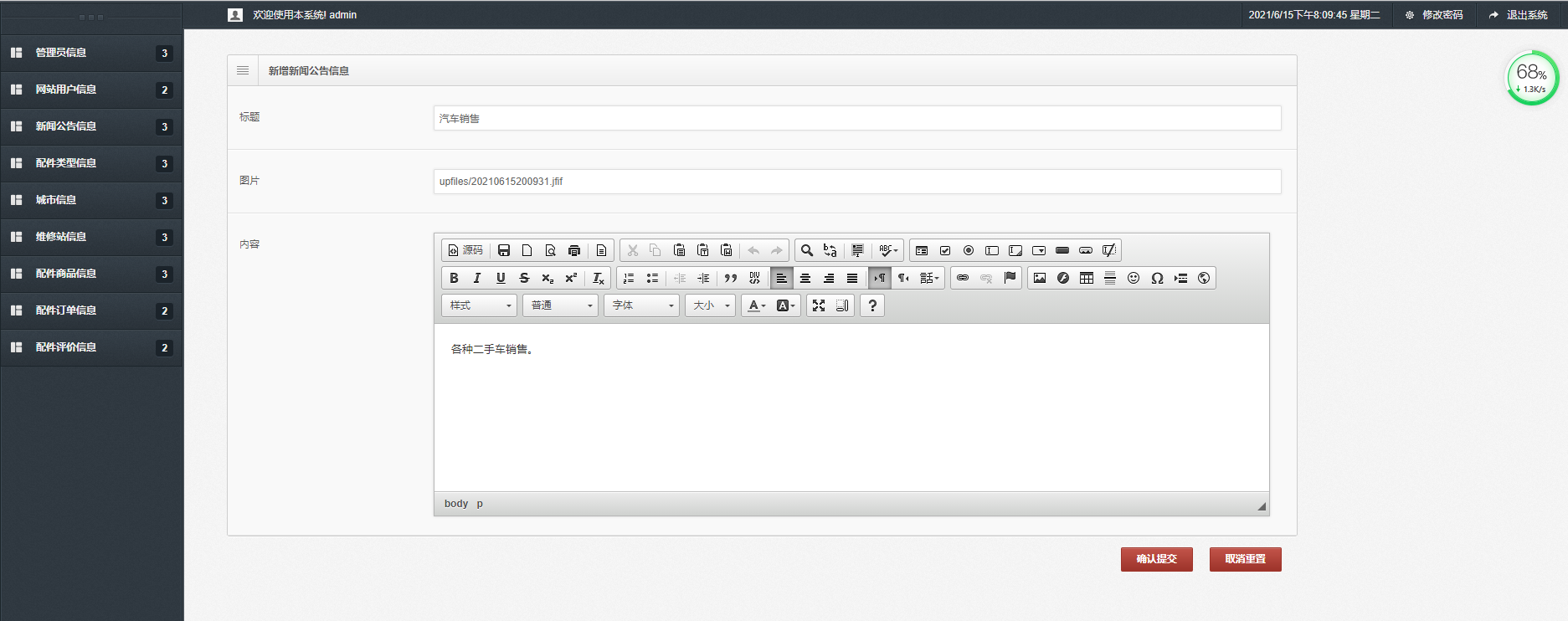Open 维修站信息 in the sidebar
The width and height of the screenshot is (1568, 621).
coord(91,237)
